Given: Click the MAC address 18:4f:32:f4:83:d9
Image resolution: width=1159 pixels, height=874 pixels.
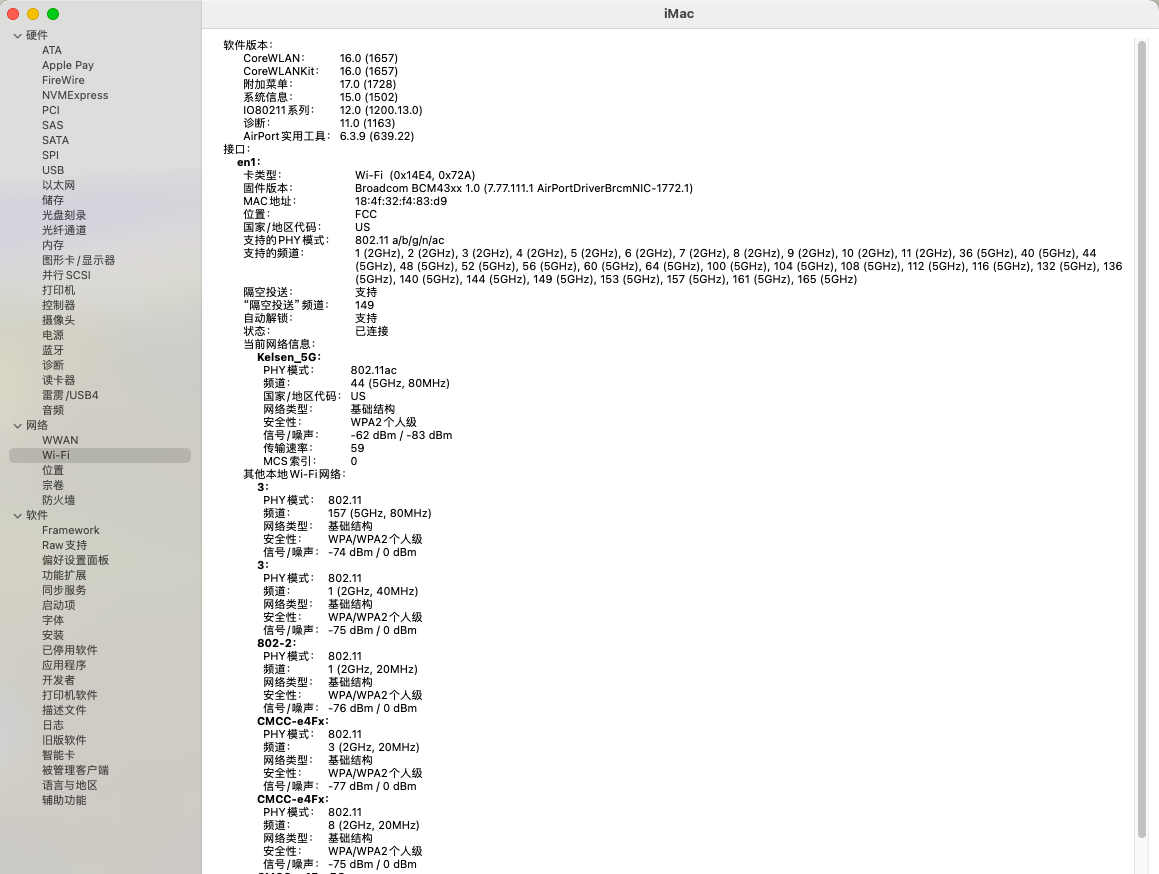Looking at the screenshot, I should tap(401, 201).
